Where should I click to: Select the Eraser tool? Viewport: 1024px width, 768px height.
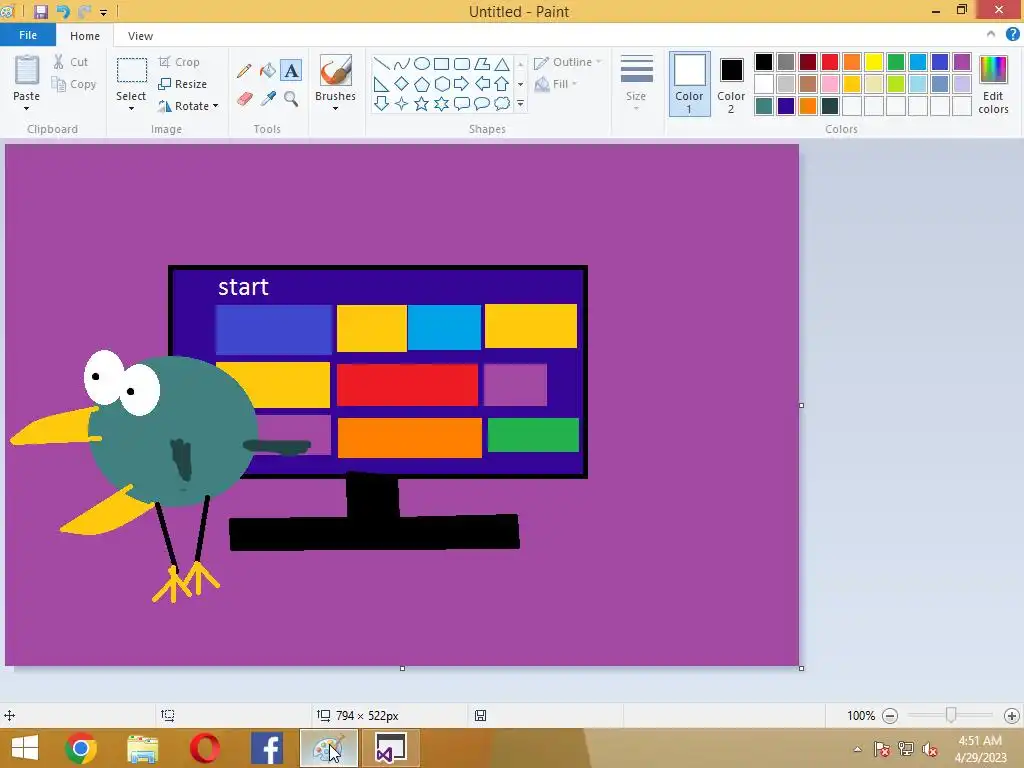(x=244, y=99)
